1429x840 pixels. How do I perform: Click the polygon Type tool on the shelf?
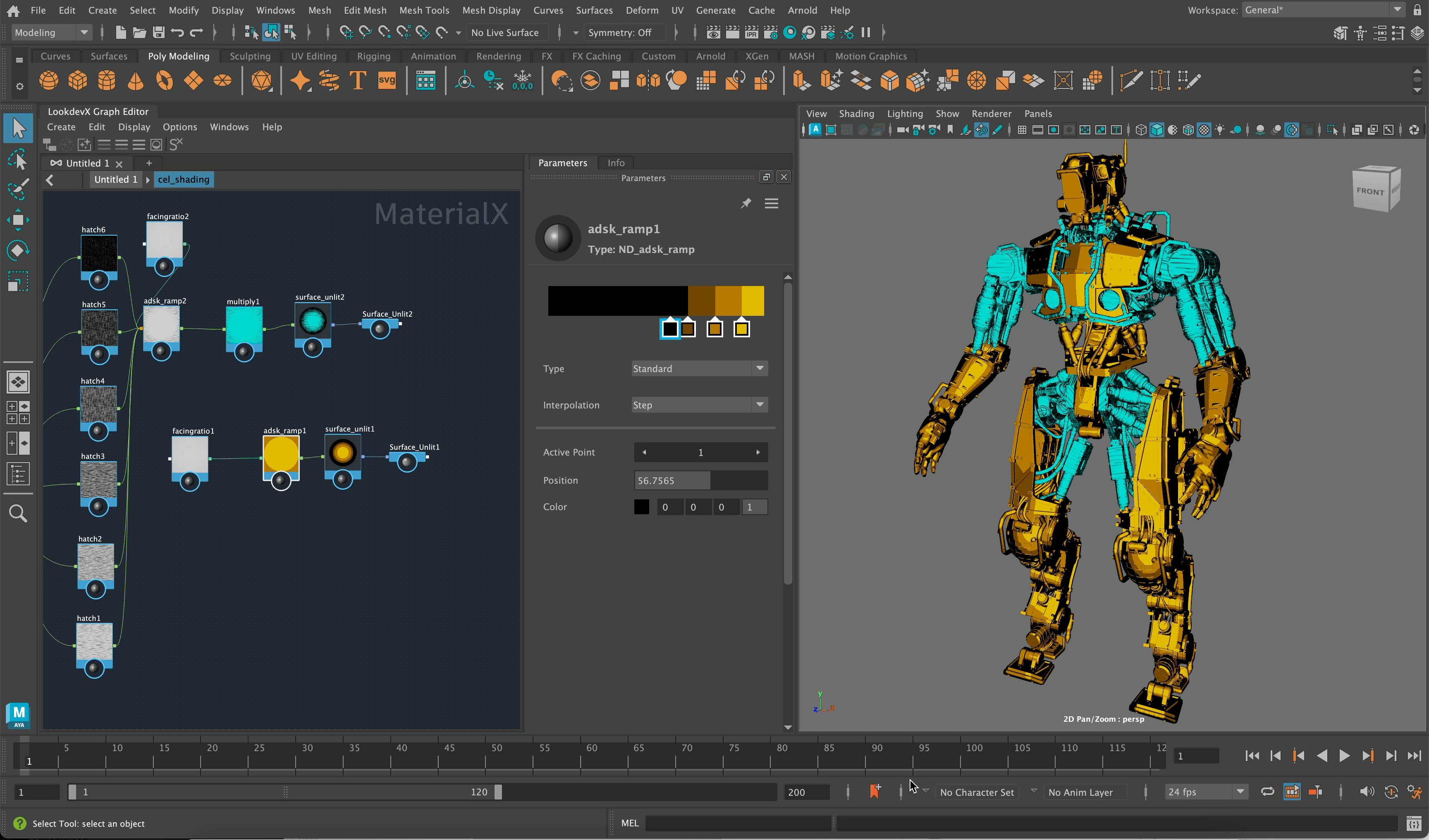pyautogui.click(x=358, y=81)
